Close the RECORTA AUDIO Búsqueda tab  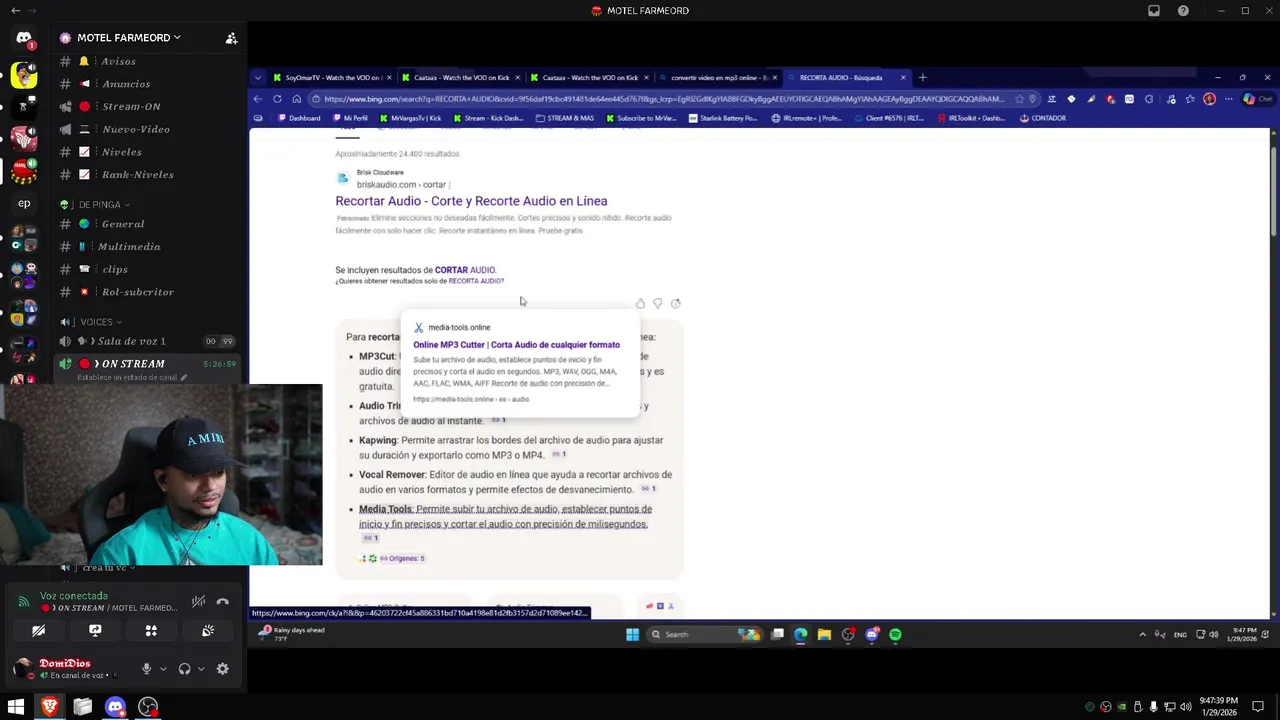(903, 77)
